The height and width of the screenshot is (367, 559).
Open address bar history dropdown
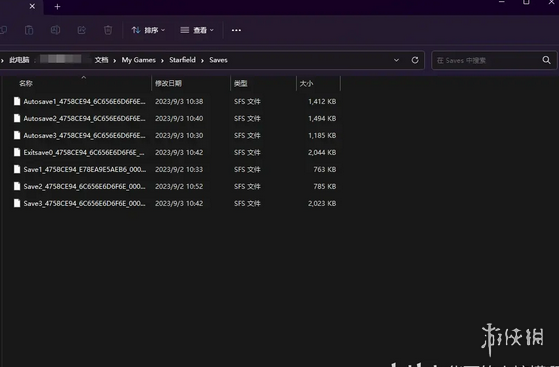point(396,60)
